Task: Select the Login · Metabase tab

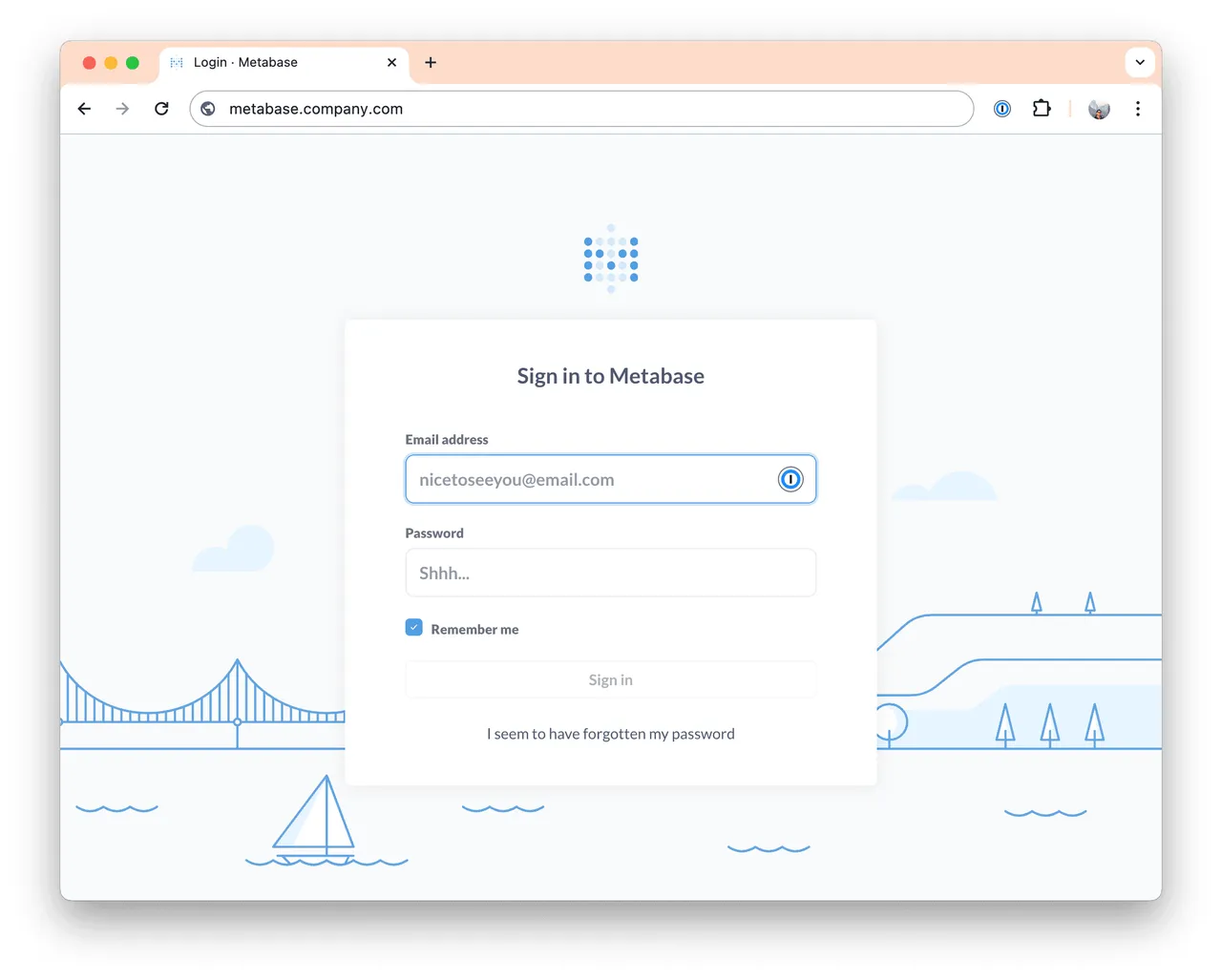Action: pyautogui.click(x=284, y=63)
